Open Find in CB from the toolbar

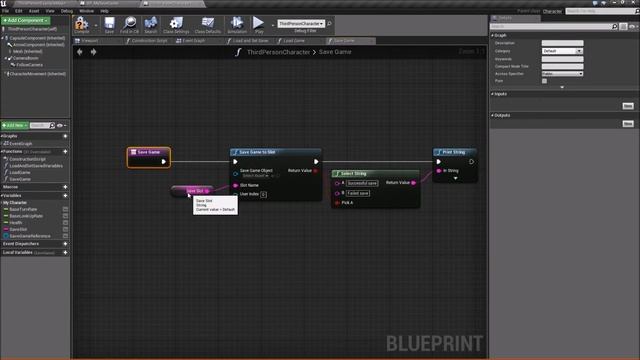129,23
